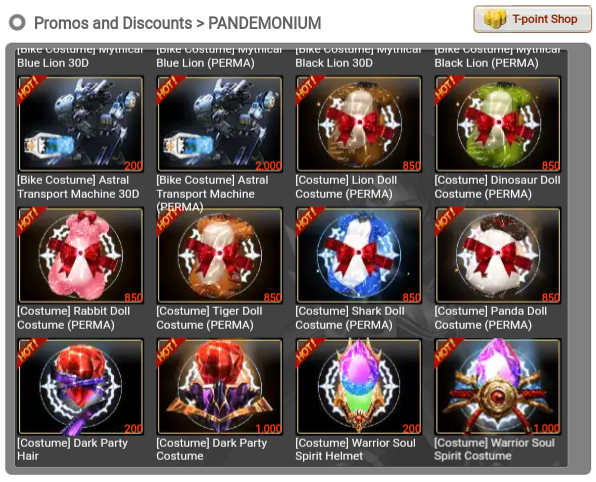Select the Astral Transport Machine PERMA image

click(219, 124)
